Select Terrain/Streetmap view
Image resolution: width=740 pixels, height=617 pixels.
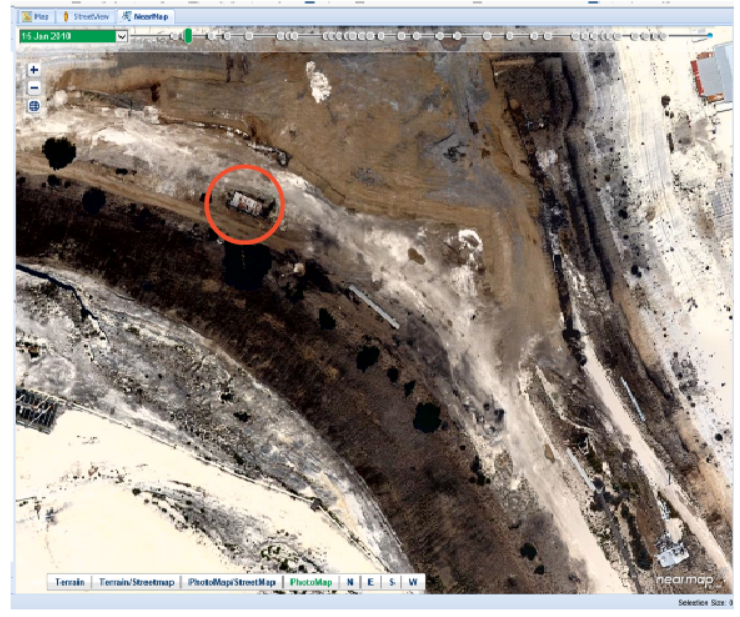[x=136, y=582]
